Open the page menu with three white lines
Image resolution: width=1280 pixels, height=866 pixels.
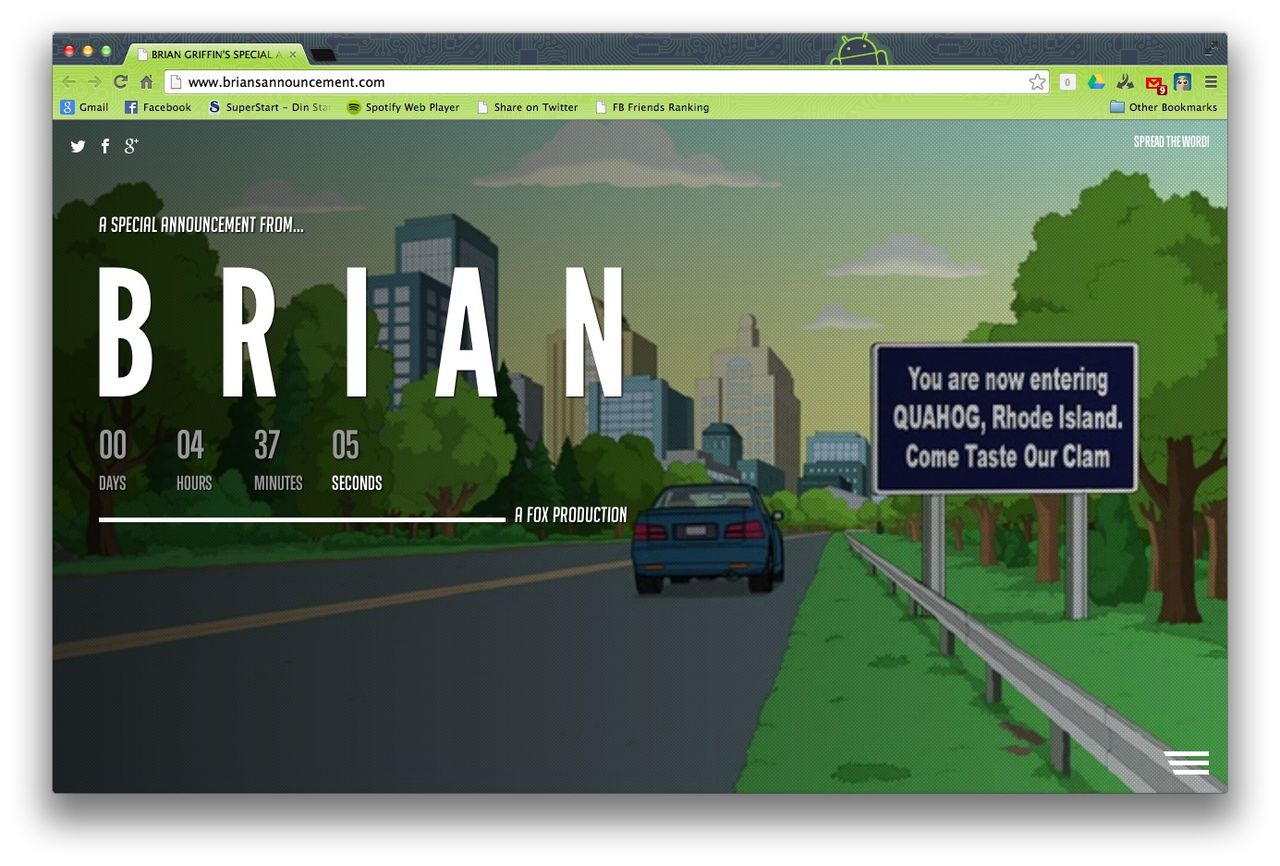tap(1187, 762)
